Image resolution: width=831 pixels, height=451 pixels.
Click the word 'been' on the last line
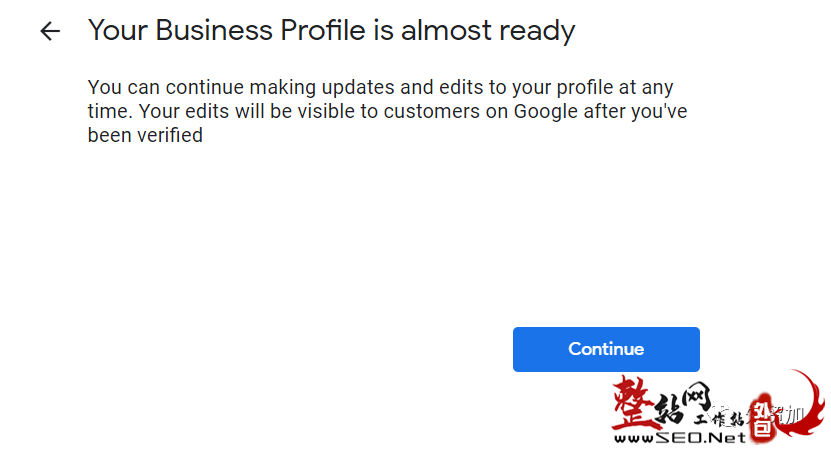tap(110, 135)
